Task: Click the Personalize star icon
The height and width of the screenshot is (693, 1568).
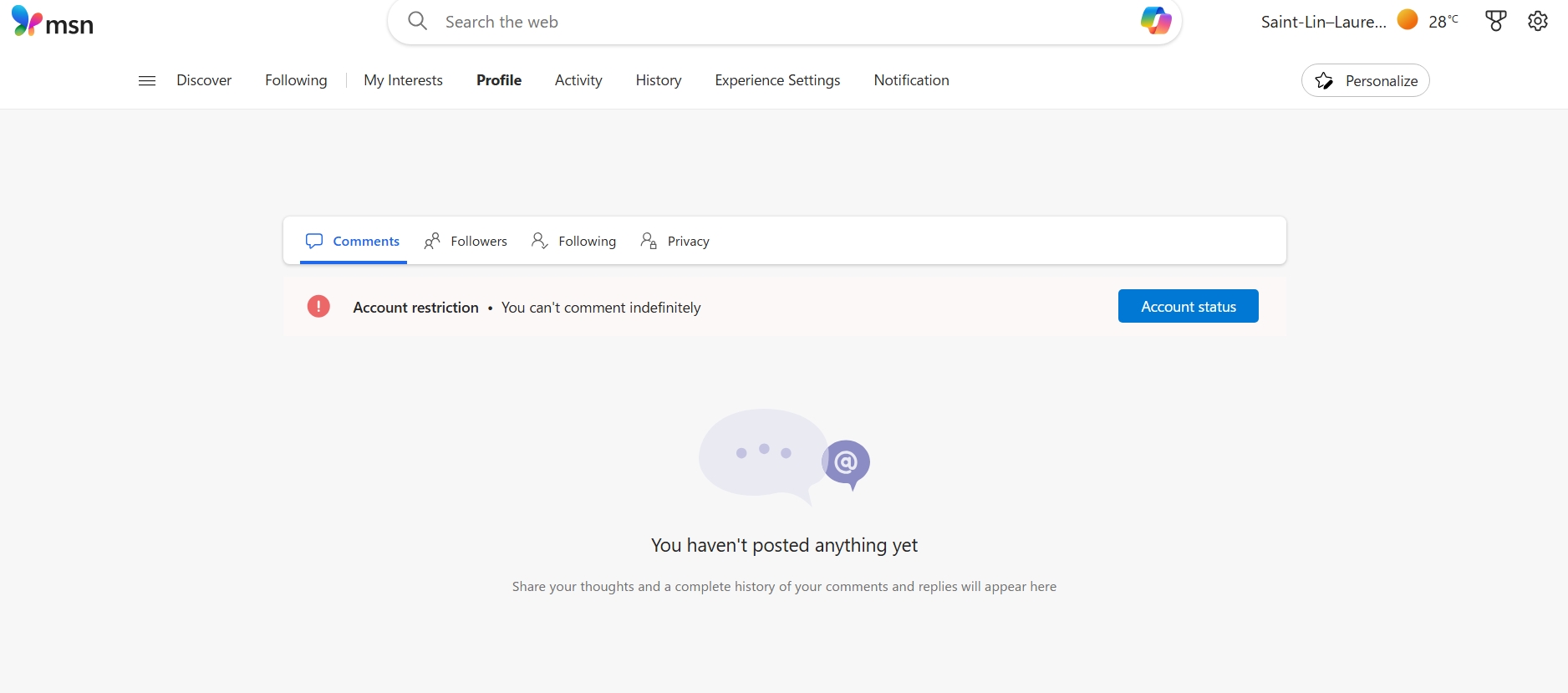Action: click(1324, 80)
